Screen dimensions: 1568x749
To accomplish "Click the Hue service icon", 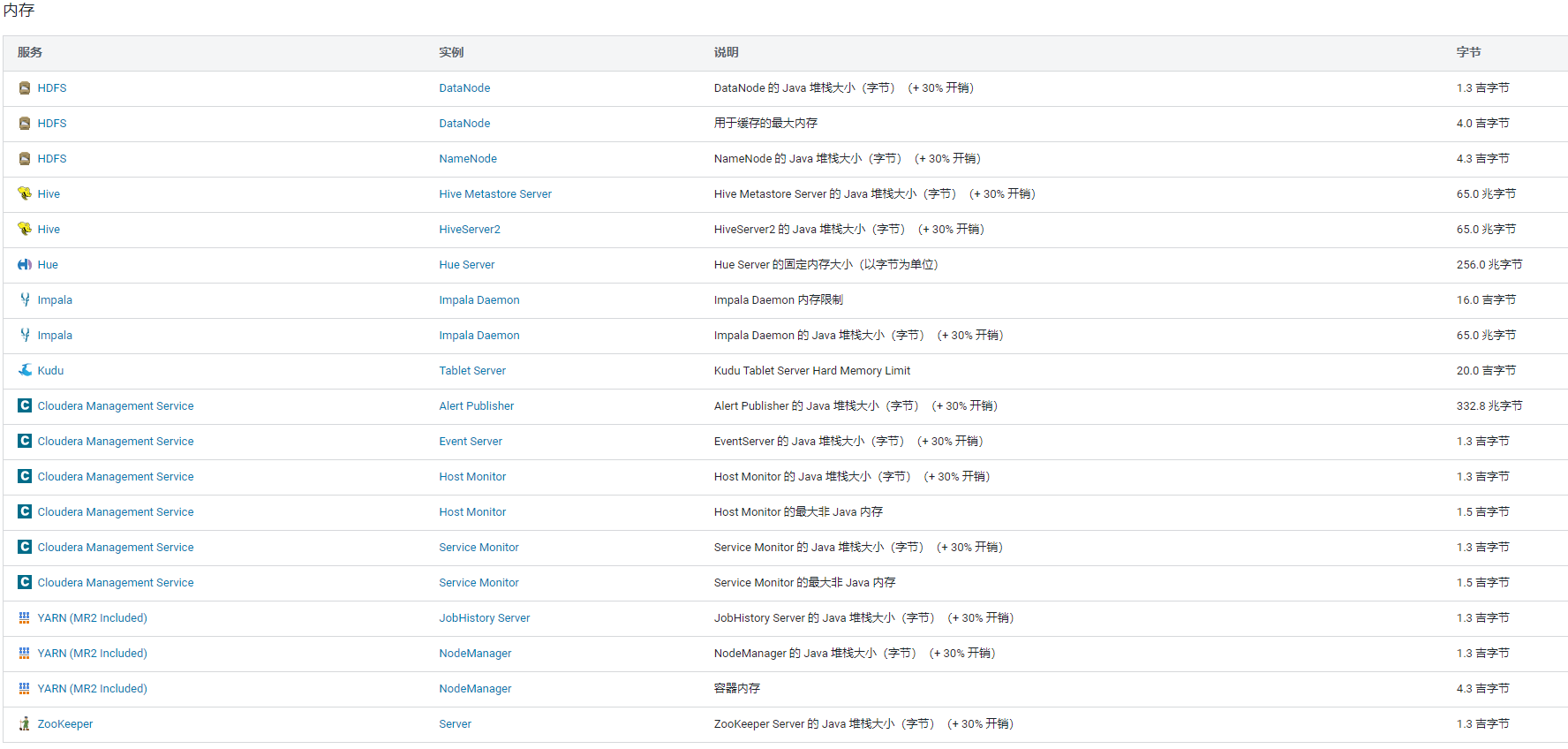I will click(25, 265).
